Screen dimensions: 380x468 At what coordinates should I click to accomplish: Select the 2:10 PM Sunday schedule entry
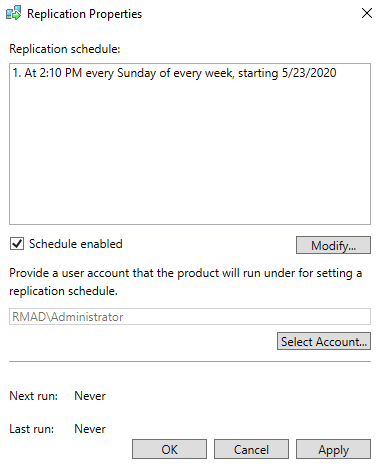tap(174, 73)
